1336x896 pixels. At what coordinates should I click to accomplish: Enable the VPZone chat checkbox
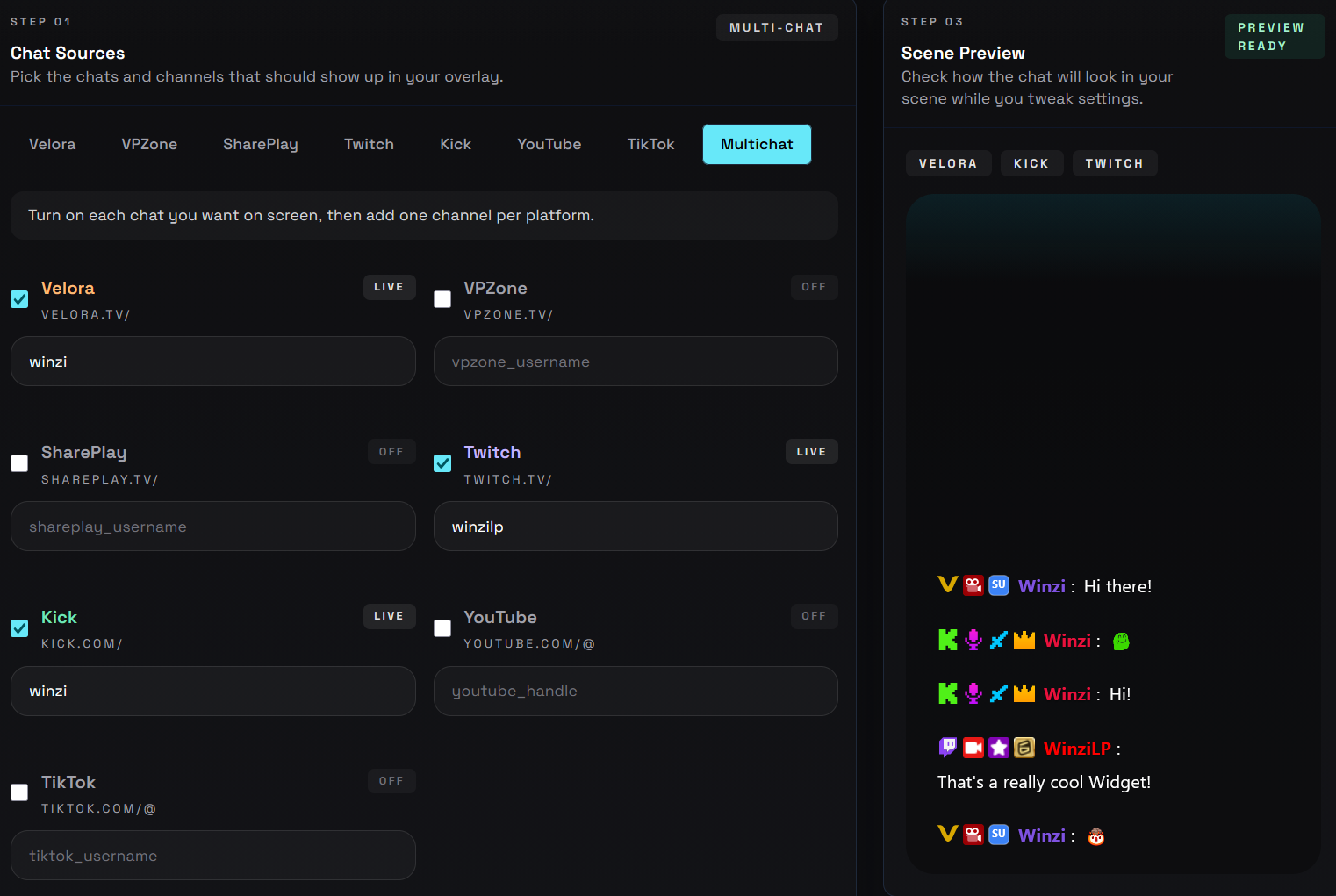(x=442, y=299)
